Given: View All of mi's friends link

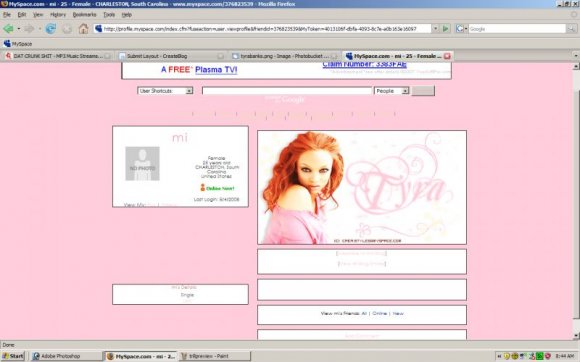Looking at the screenshot, I should (364, 313).
